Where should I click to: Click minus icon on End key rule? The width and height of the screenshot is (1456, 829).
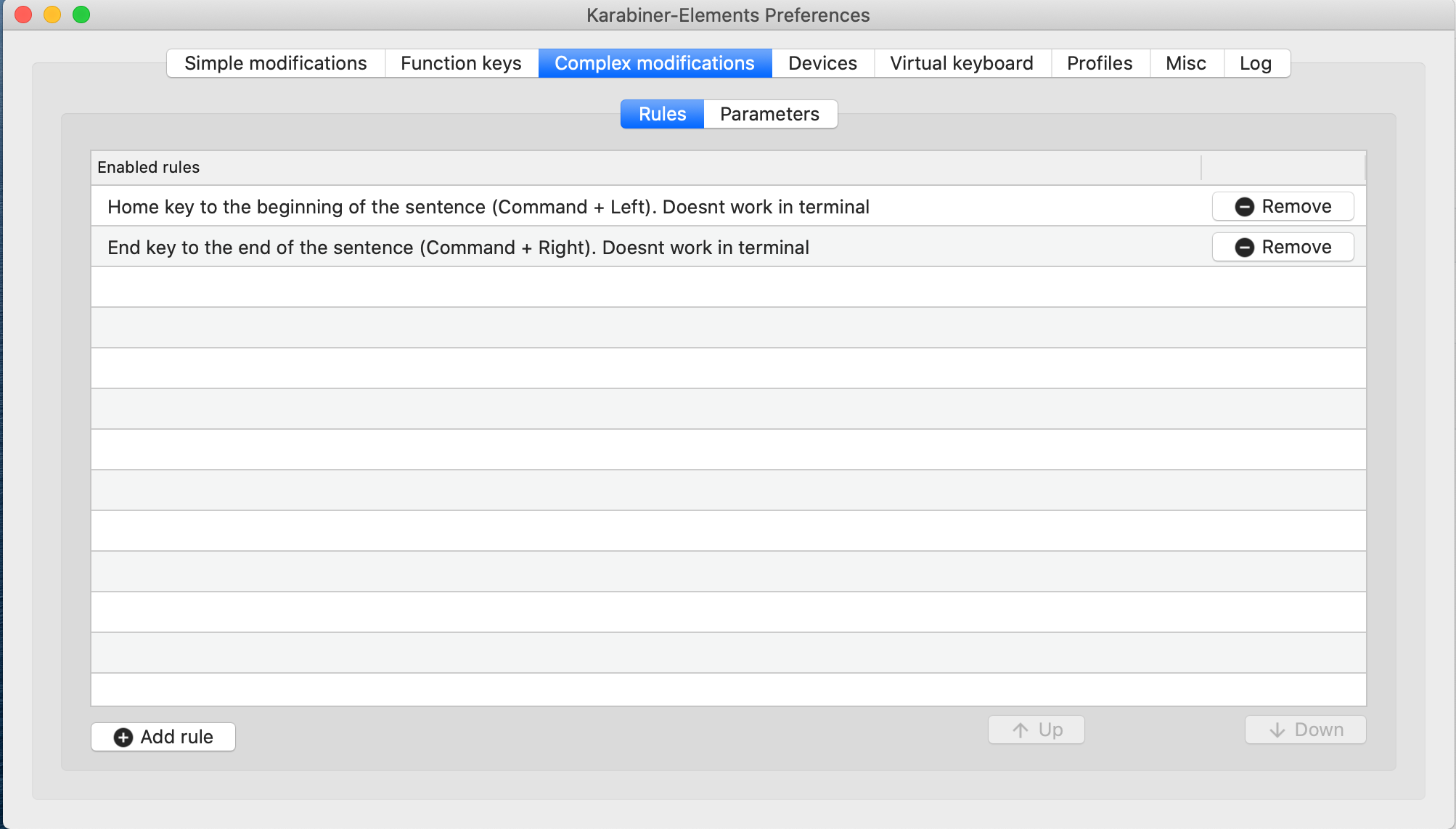(x=1244, y=248)
